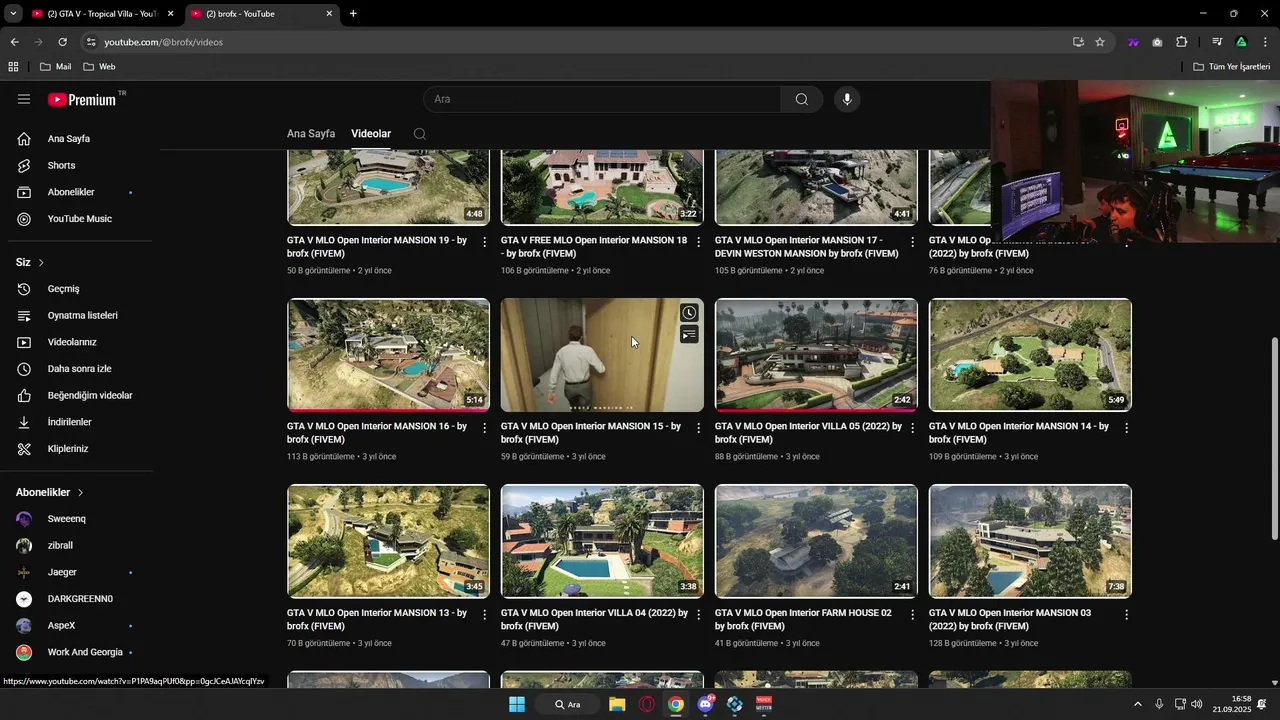Open Chrome three-dot menu
Image resolution: width=1280 pixels, height=720 pixels.
click(1265, 42)
